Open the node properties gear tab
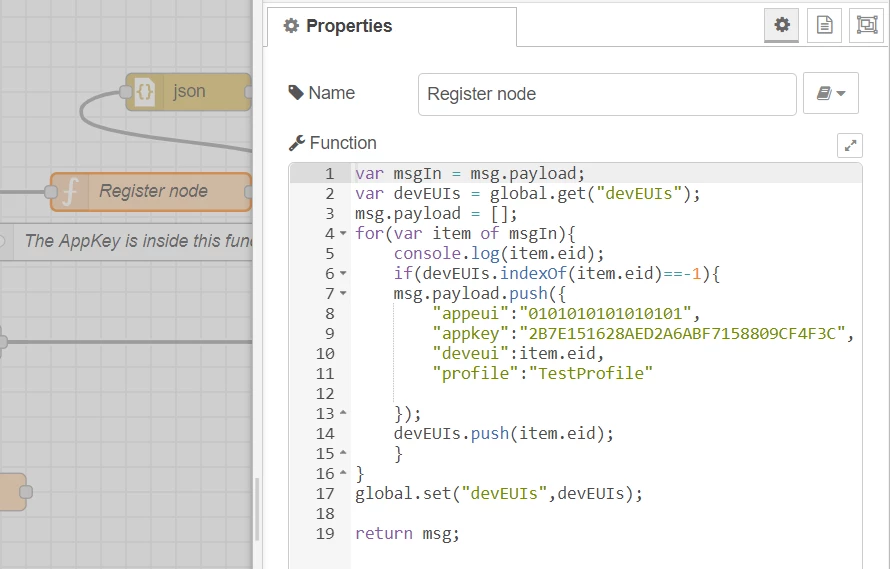The image size is (890, 569). 782,25
